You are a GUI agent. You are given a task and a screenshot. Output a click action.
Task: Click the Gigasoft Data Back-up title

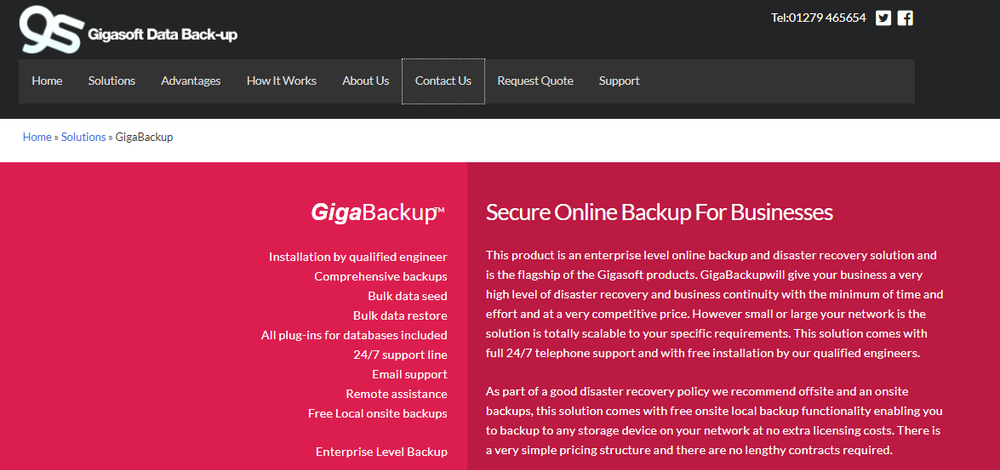pos(162,34)
